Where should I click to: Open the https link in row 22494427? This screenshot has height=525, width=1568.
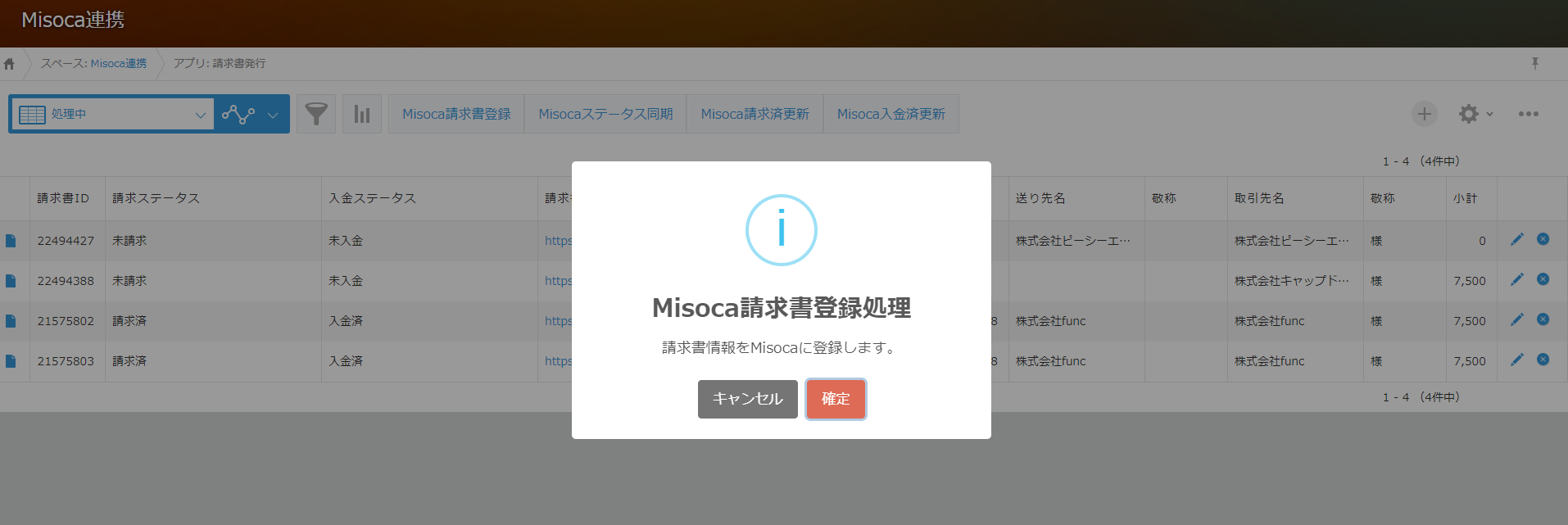point(558,241)
